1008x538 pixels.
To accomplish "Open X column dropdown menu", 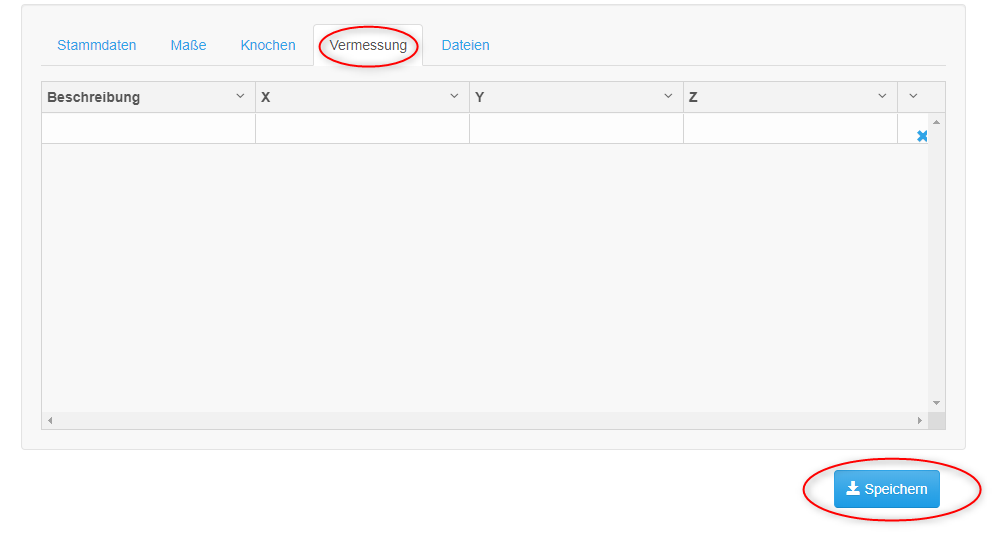I will [x=454, y=96].
